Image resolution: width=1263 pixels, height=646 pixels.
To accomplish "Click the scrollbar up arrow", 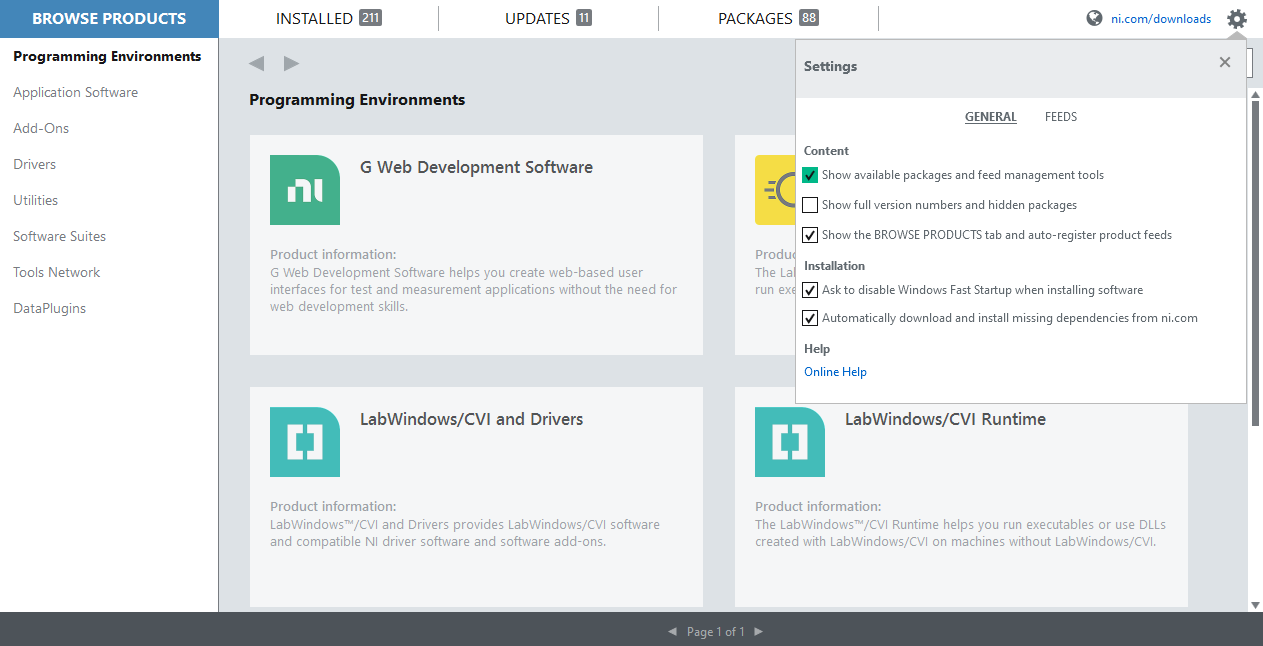I will click(1256, 93).
